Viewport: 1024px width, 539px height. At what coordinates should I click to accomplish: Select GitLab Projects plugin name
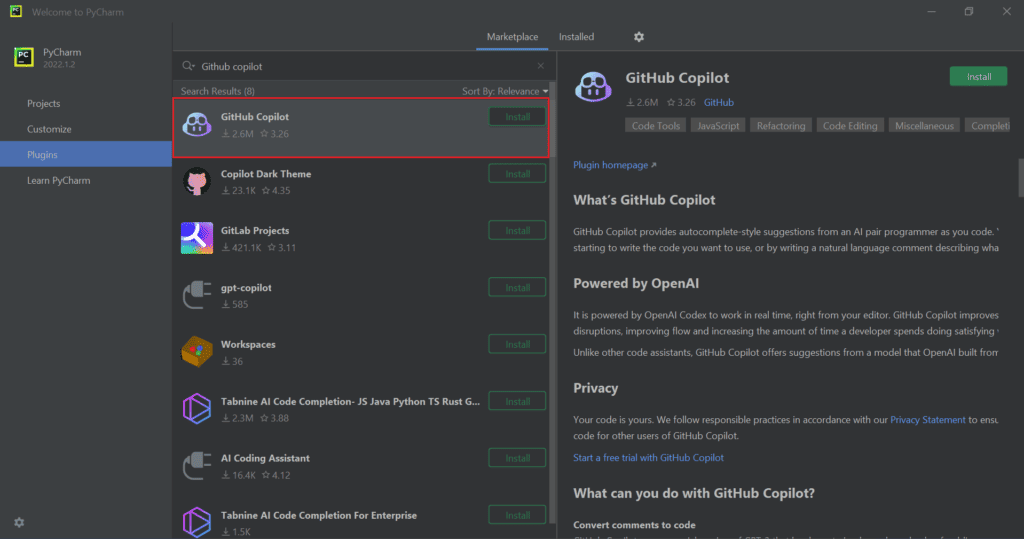coord(255,231)
